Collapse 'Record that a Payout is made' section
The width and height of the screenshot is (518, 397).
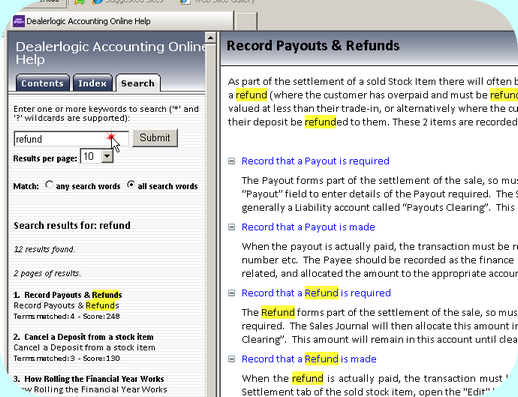tap(232, 227)
